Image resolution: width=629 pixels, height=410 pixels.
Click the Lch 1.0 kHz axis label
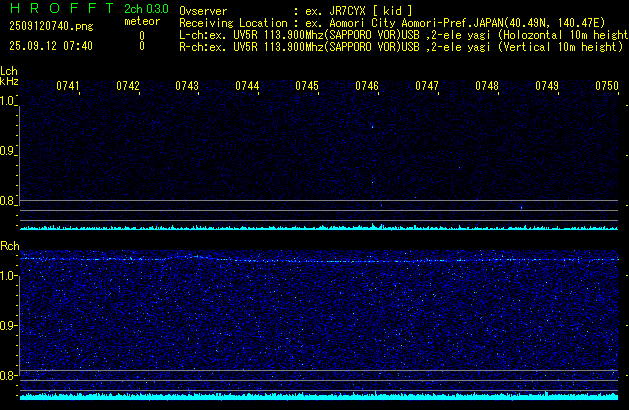tap(7, 101)
